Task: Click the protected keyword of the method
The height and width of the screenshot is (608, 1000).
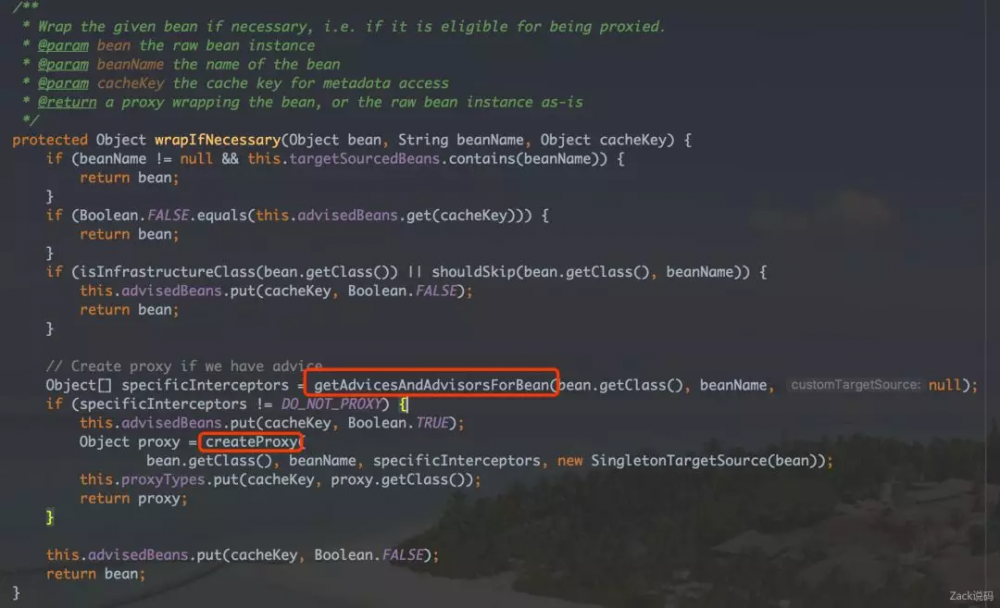Action: (x=50, y=140)
